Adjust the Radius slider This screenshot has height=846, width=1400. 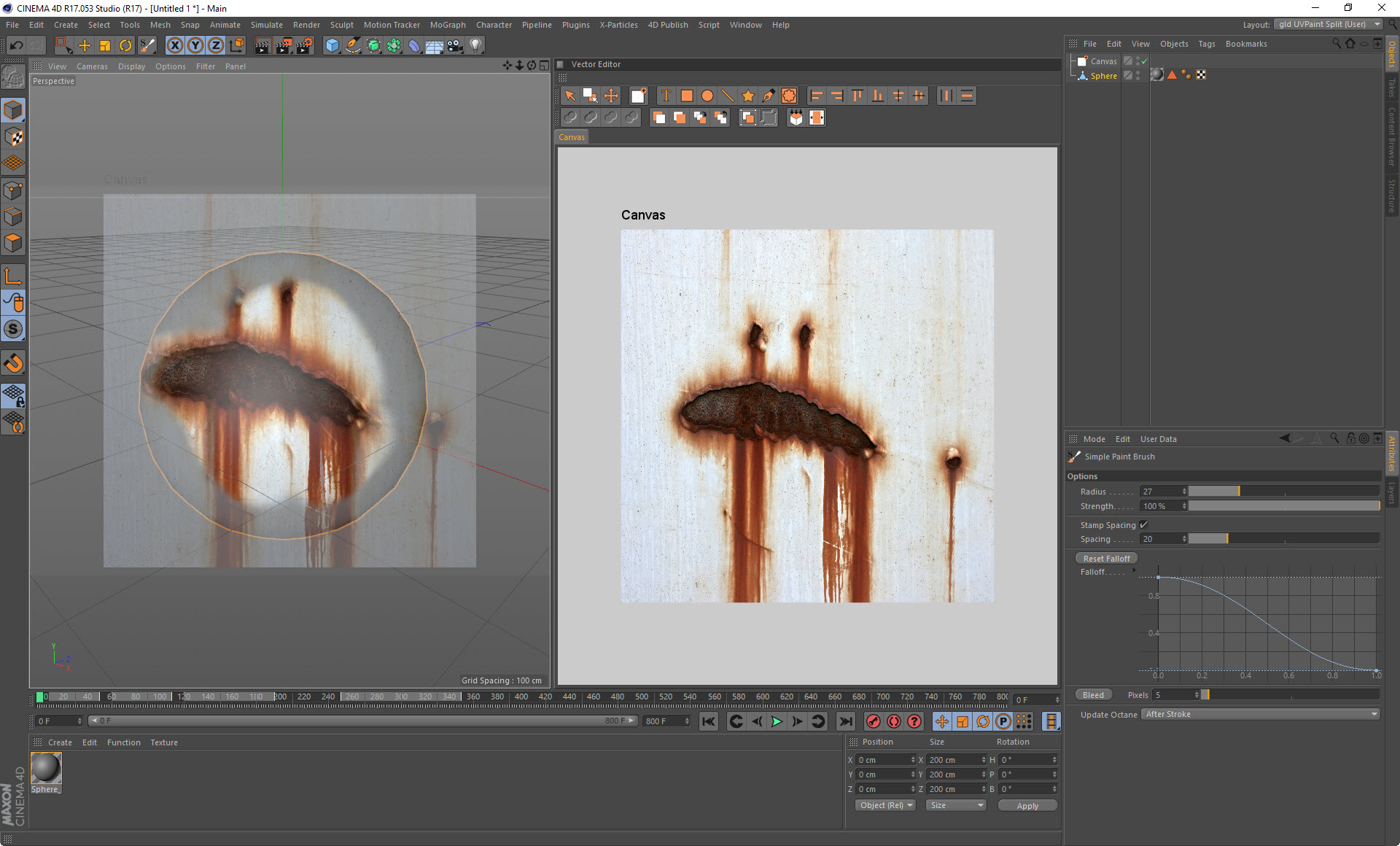pyautogui.click(x=1284, y=492)
